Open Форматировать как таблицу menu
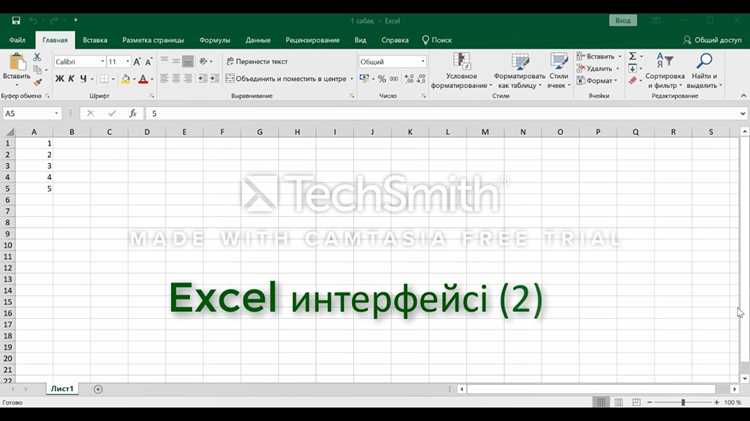This screenshot has width=750, height=421. [x=519, y=71]
